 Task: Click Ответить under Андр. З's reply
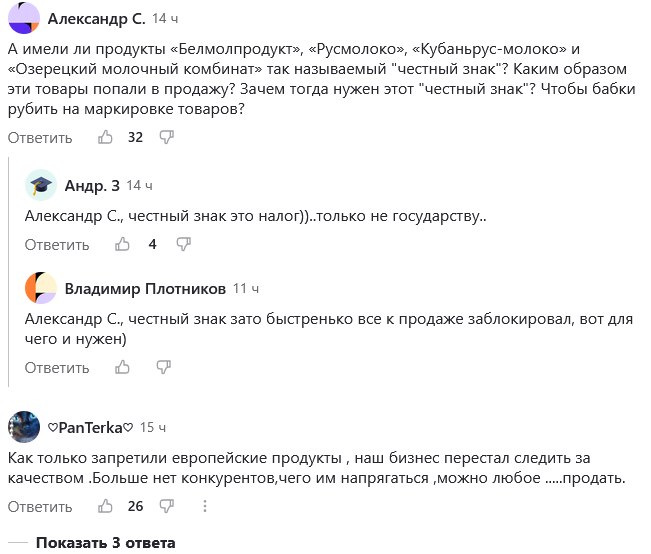[x=57, y=244]
